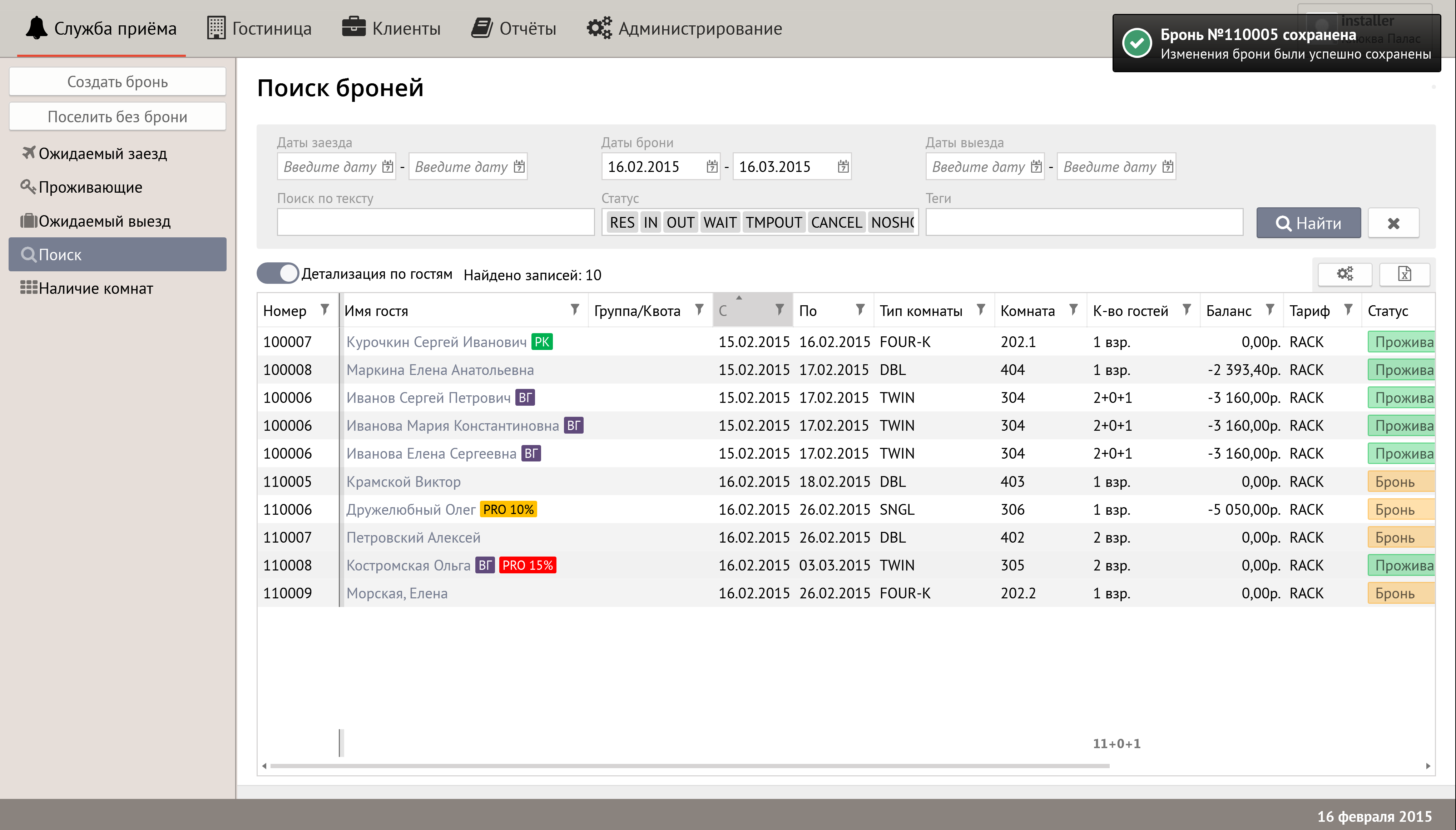
Task: Open calendar for departure date start
Action: click(x=1036, y=167)
